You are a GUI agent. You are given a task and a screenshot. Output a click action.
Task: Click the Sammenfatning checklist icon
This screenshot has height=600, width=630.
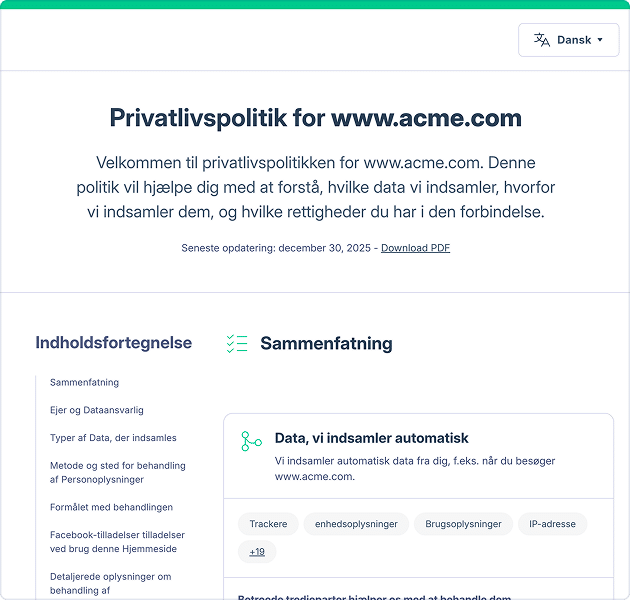(x=237, y=344)
